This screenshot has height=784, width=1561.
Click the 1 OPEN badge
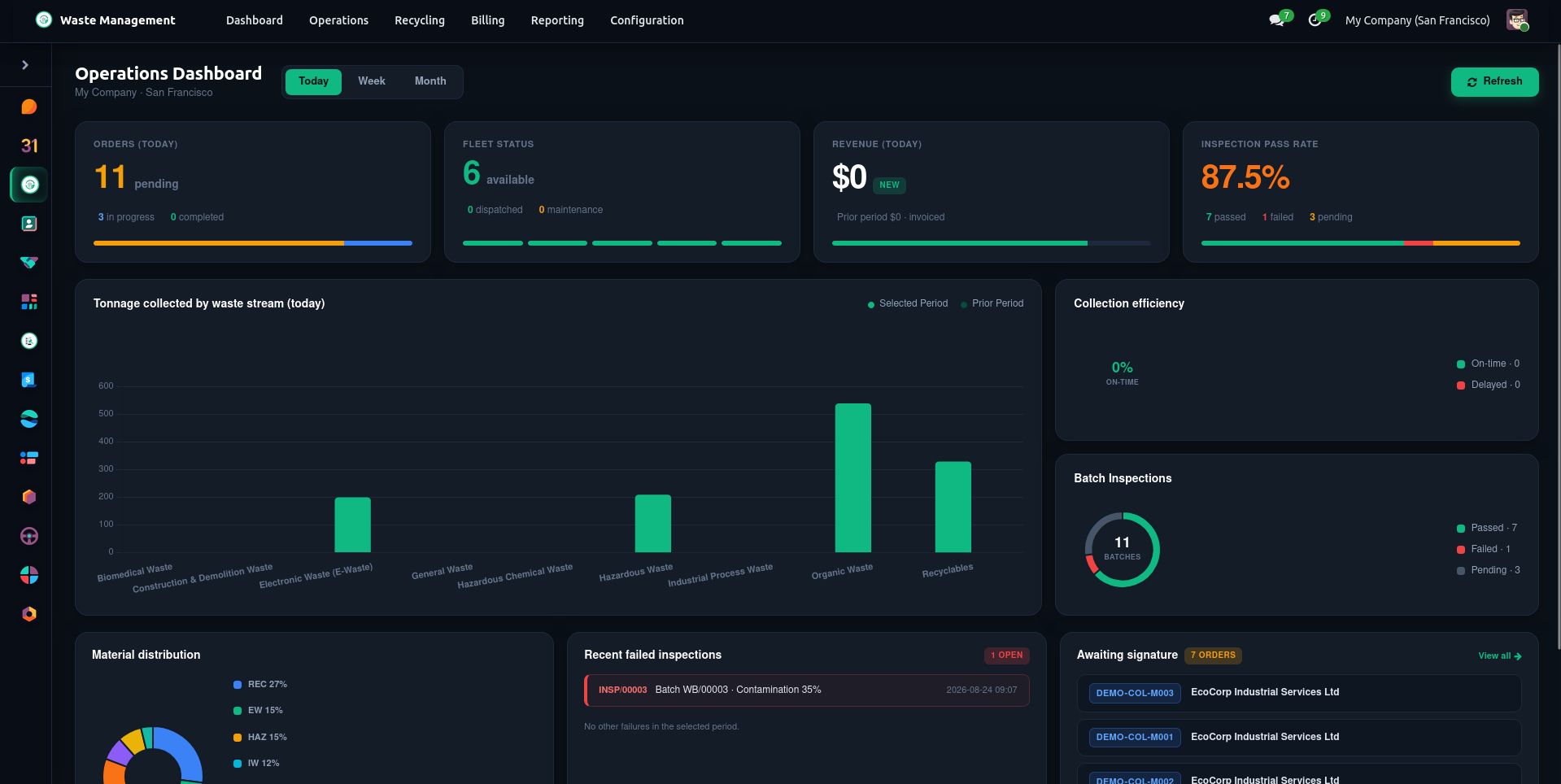tap(1007, 656)
